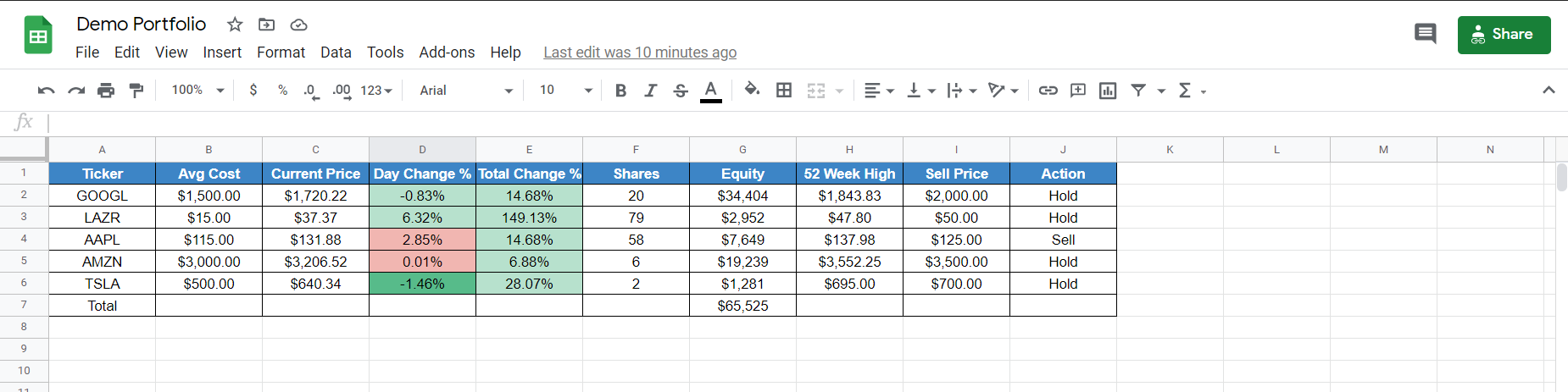
Task: Click the Create a filter icon
Action: pos(1138,91)
